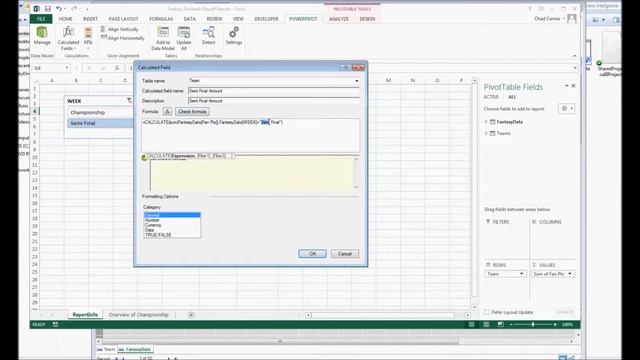Screen dimensions: 640x360
Task: Expand the Teams table in field list
Action: click(486, 133)
